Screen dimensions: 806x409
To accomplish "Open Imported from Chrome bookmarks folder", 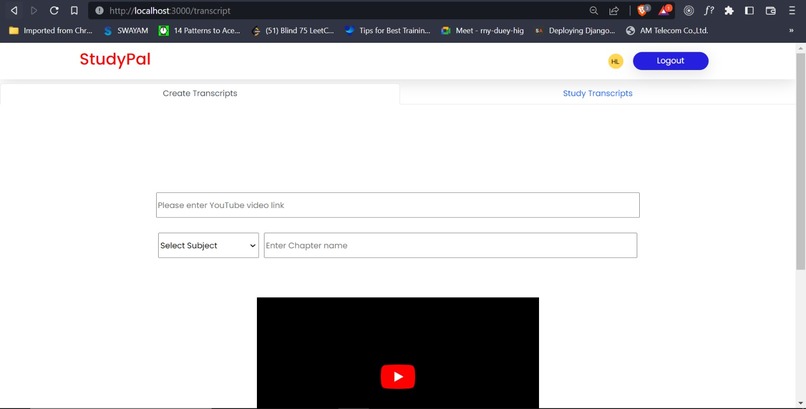I will [50, 31].
